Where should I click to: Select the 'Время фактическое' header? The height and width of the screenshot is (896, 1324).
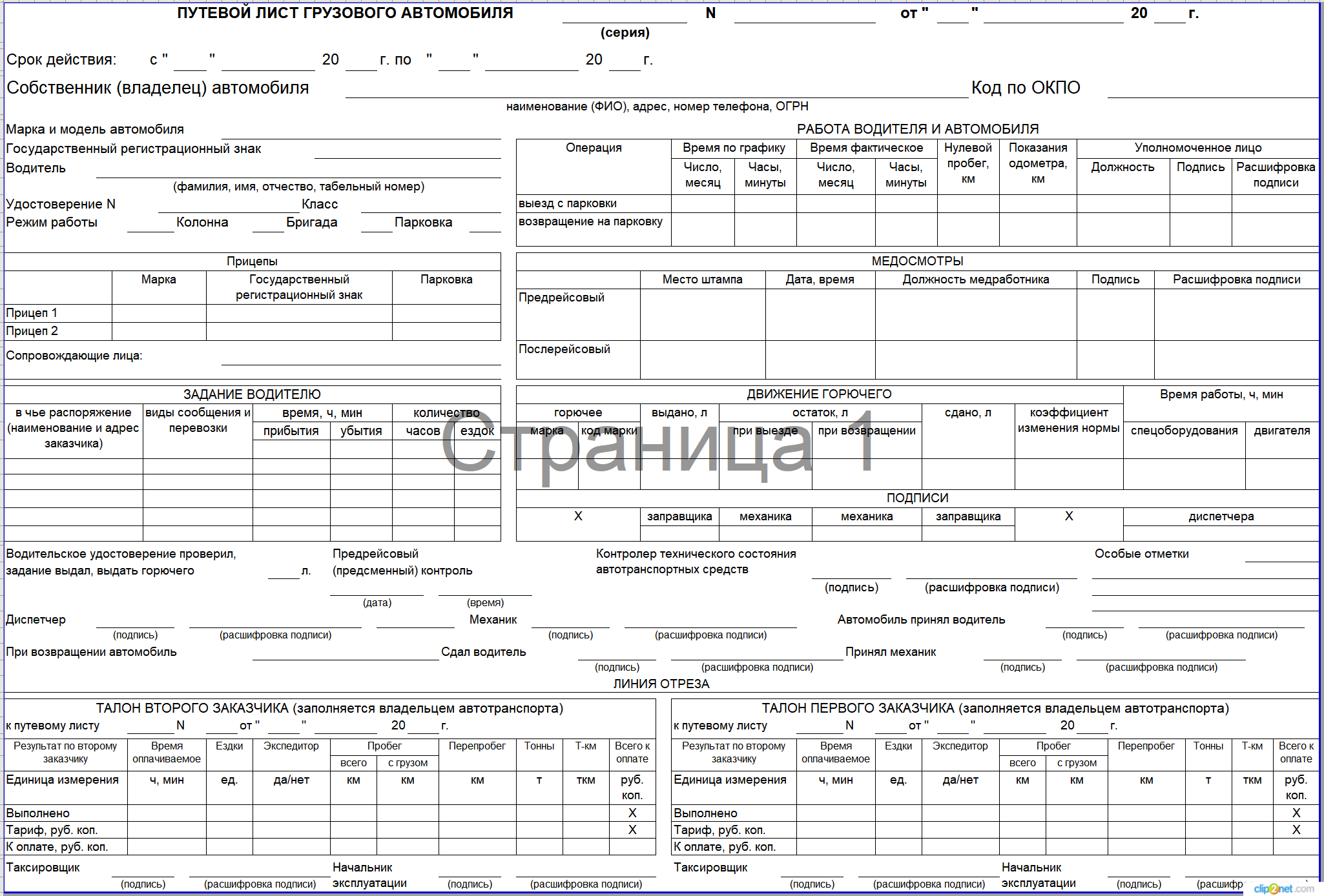point(867,148)
